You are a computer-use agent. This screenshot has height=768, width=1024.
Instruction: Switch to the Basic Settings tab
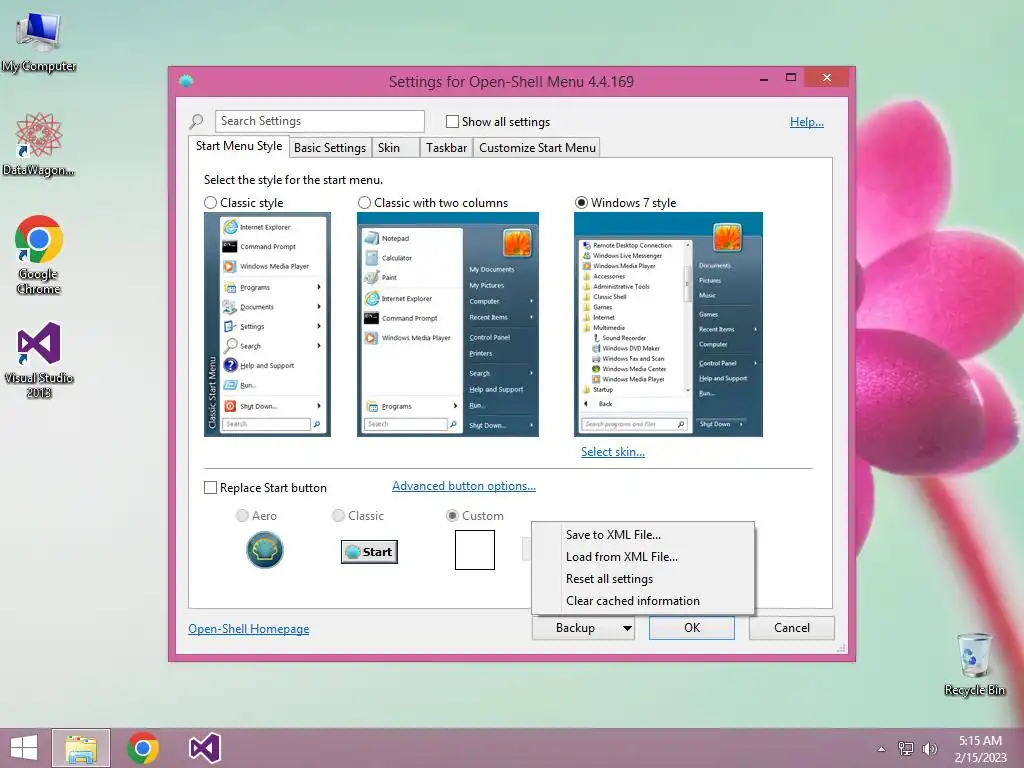coord(330,148)
